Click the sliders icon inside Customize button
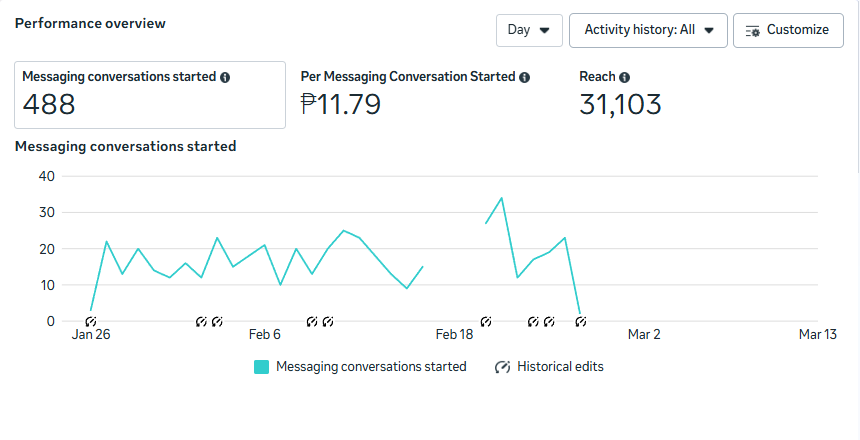The image size is (860, 440). (753, 30)
